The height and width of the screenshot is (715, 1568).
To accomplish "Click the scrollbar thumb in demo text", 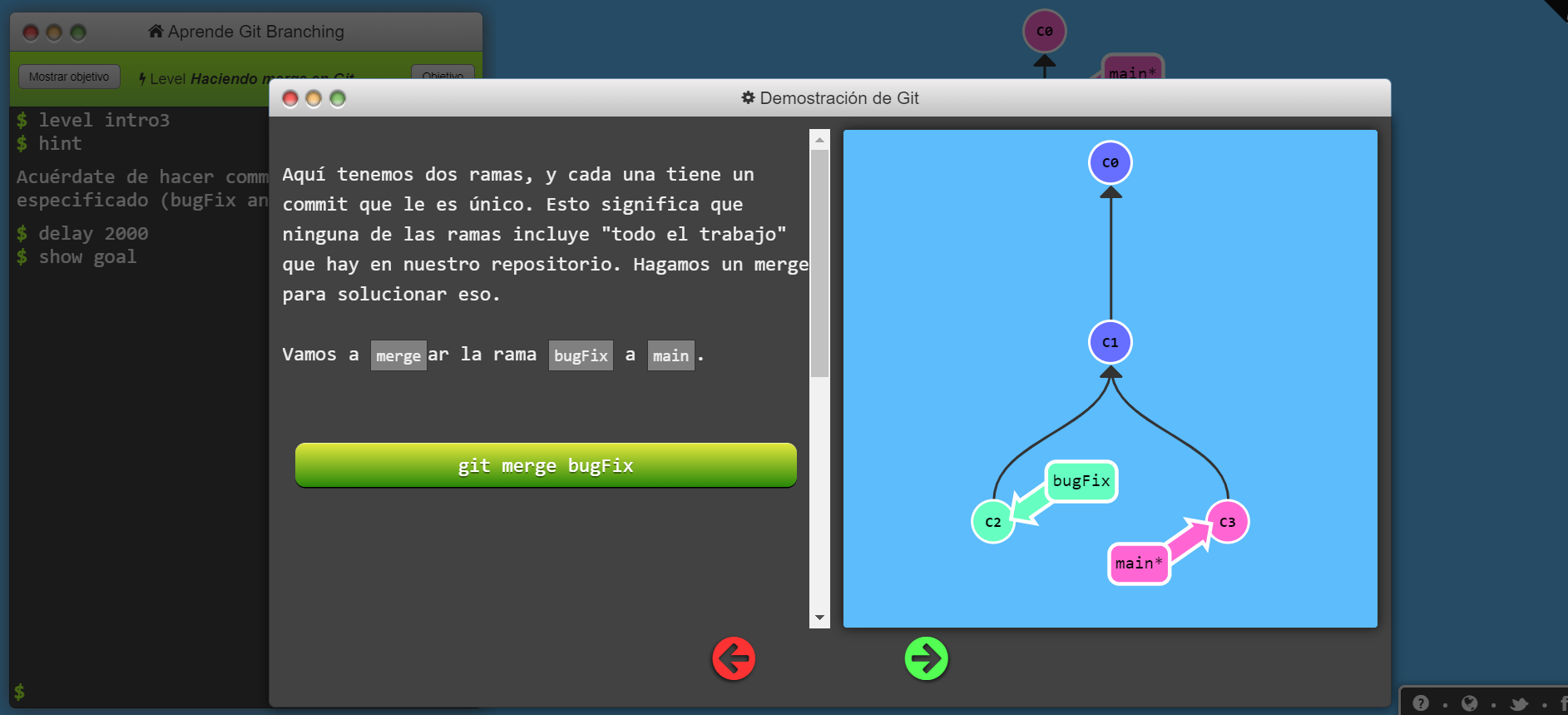I will tap(819, 263).
